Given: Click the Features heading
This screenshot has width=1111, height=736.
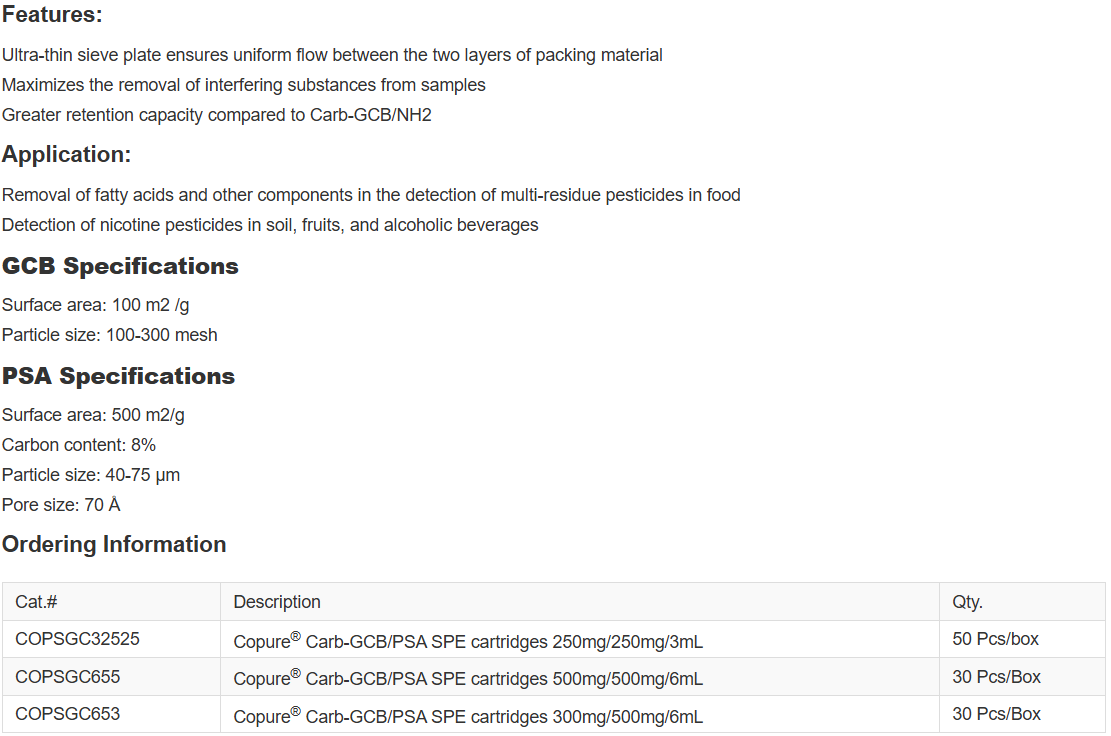Looking at the screenshot, I should pos(52,15).
